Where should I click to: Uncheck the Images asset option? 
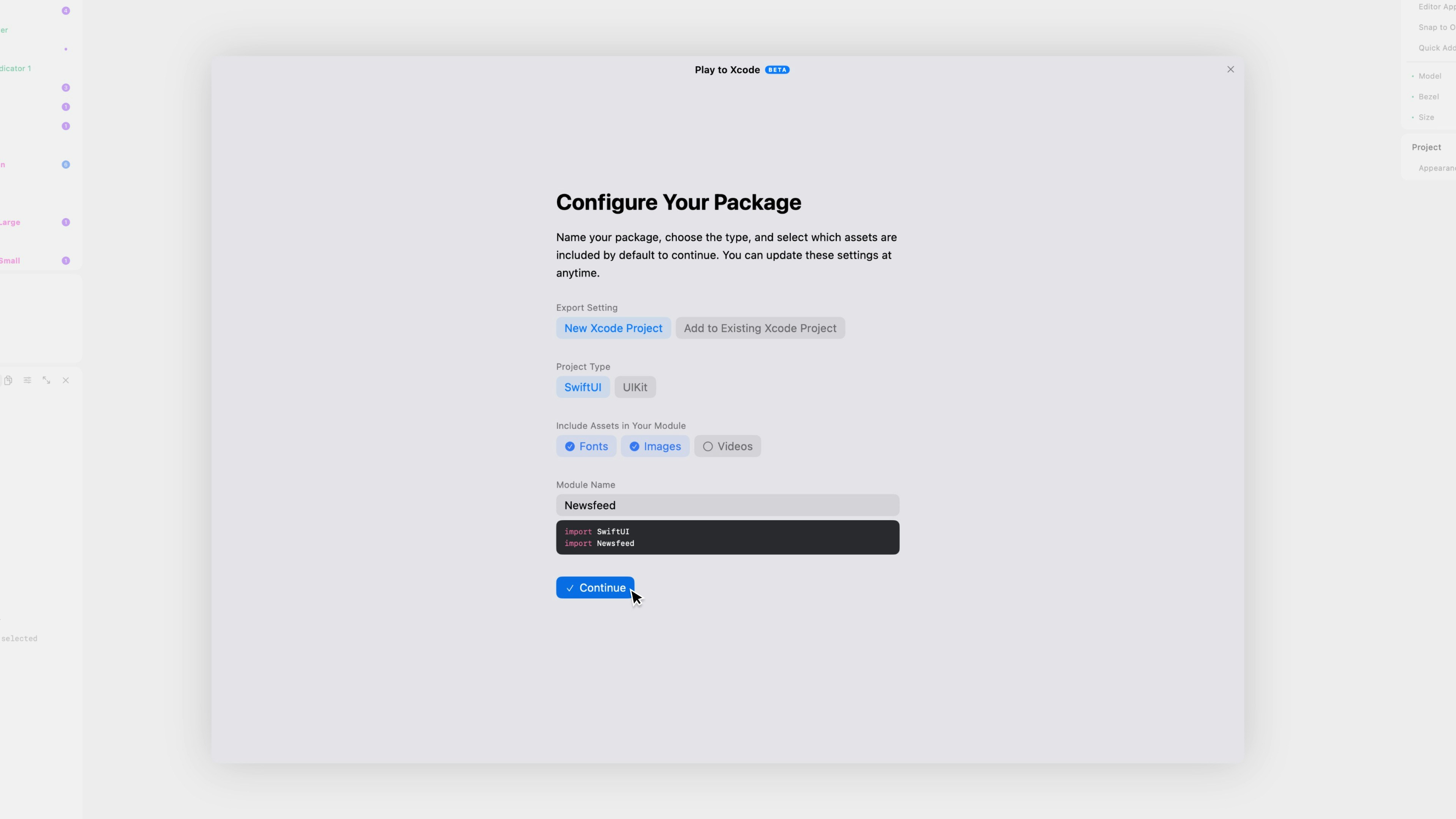click(x=654, y=447)
